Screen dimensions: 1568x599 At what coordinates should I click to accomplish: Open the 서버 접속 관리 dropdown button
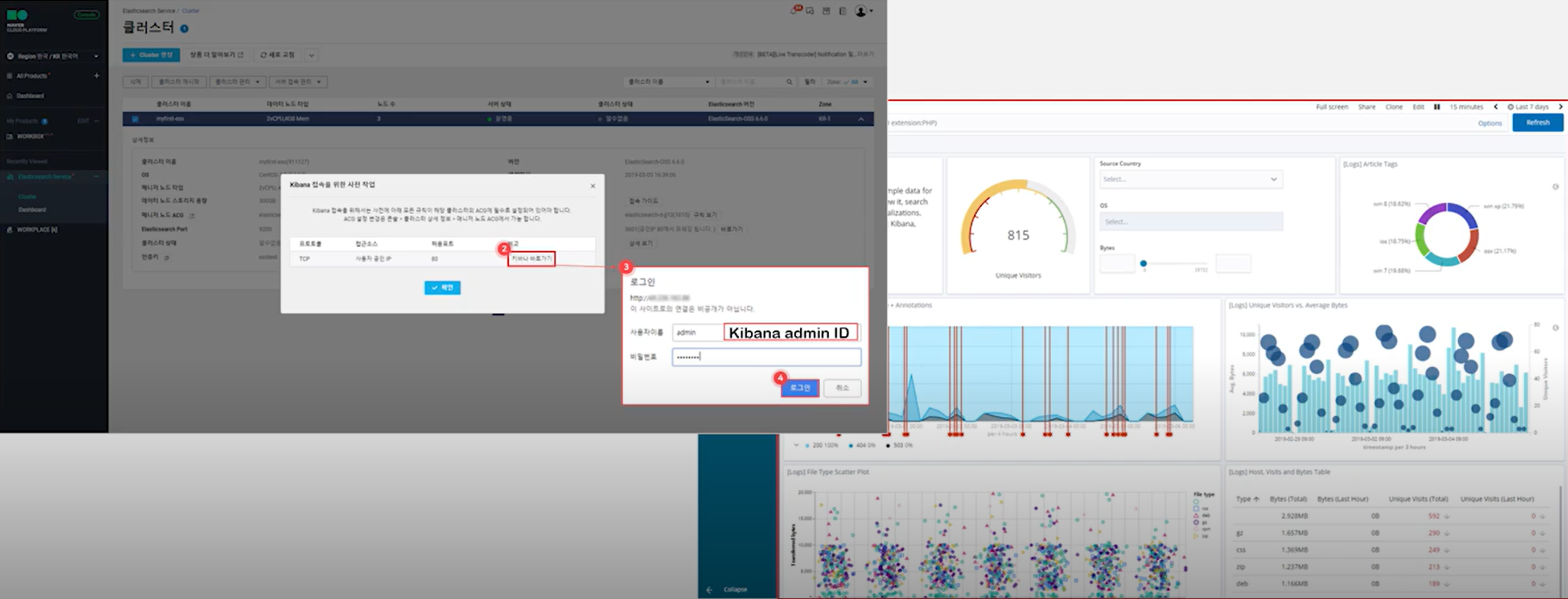(x=298, y=81)
